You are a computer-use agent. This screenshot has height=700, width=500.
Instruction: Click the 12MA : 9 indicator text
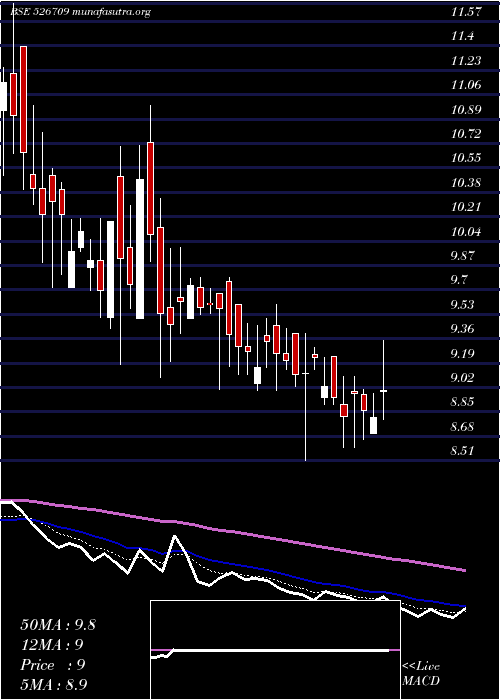(x=52, y=645)
